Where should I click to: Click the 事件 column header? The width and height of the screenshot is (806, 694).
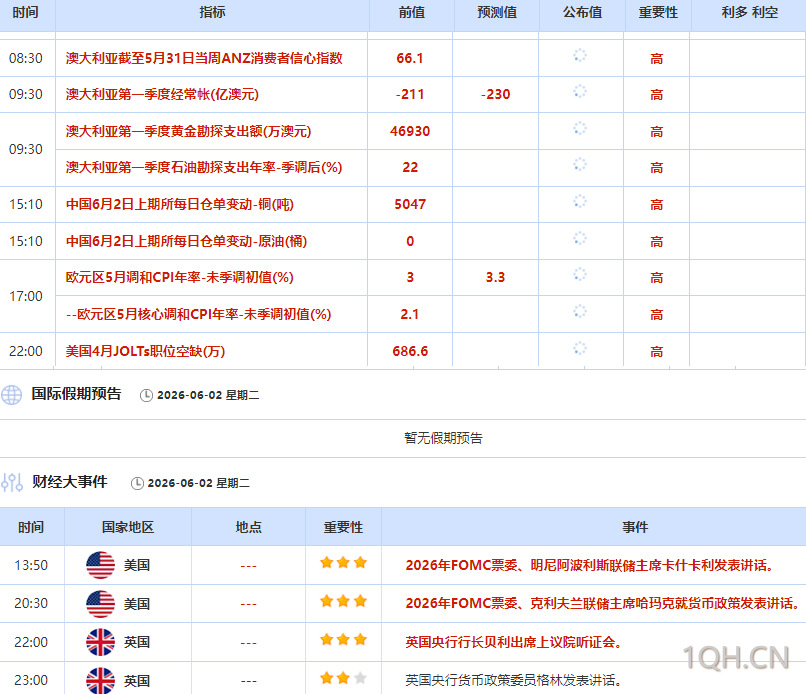(635, 527)
